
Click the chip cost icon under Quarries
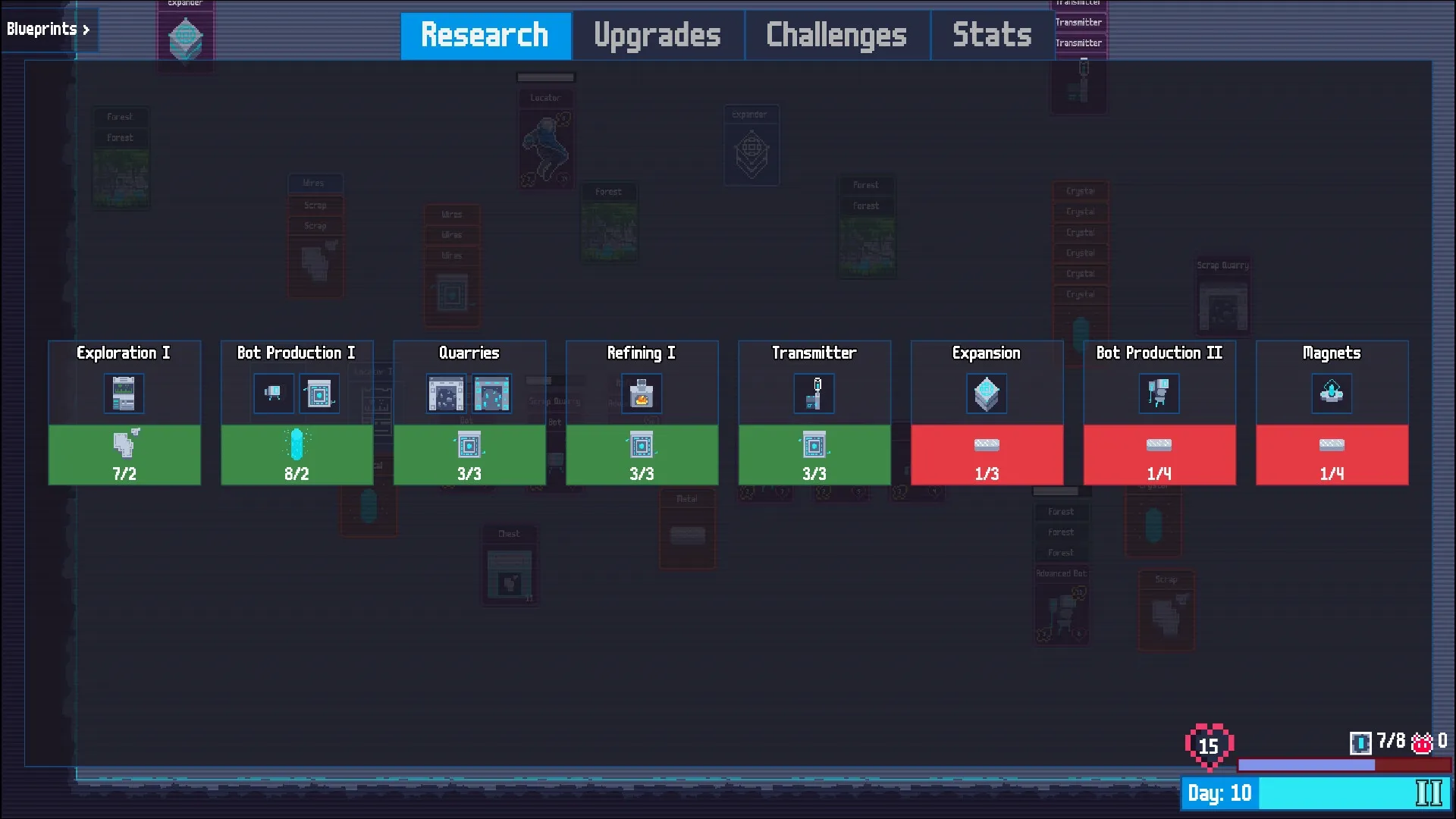[469, 444]
